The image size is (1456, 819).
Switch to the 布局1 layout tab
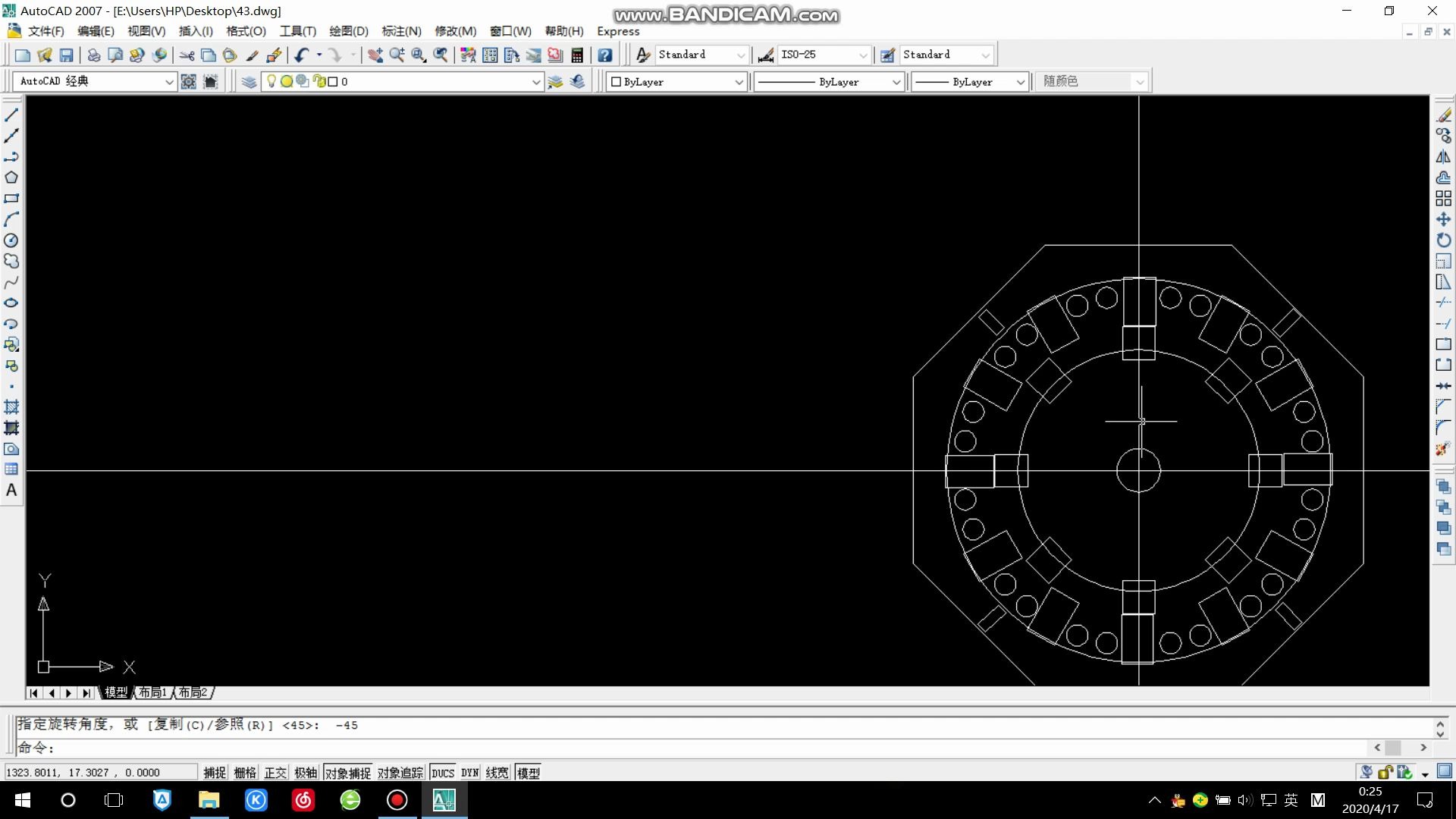coord(152,692)
